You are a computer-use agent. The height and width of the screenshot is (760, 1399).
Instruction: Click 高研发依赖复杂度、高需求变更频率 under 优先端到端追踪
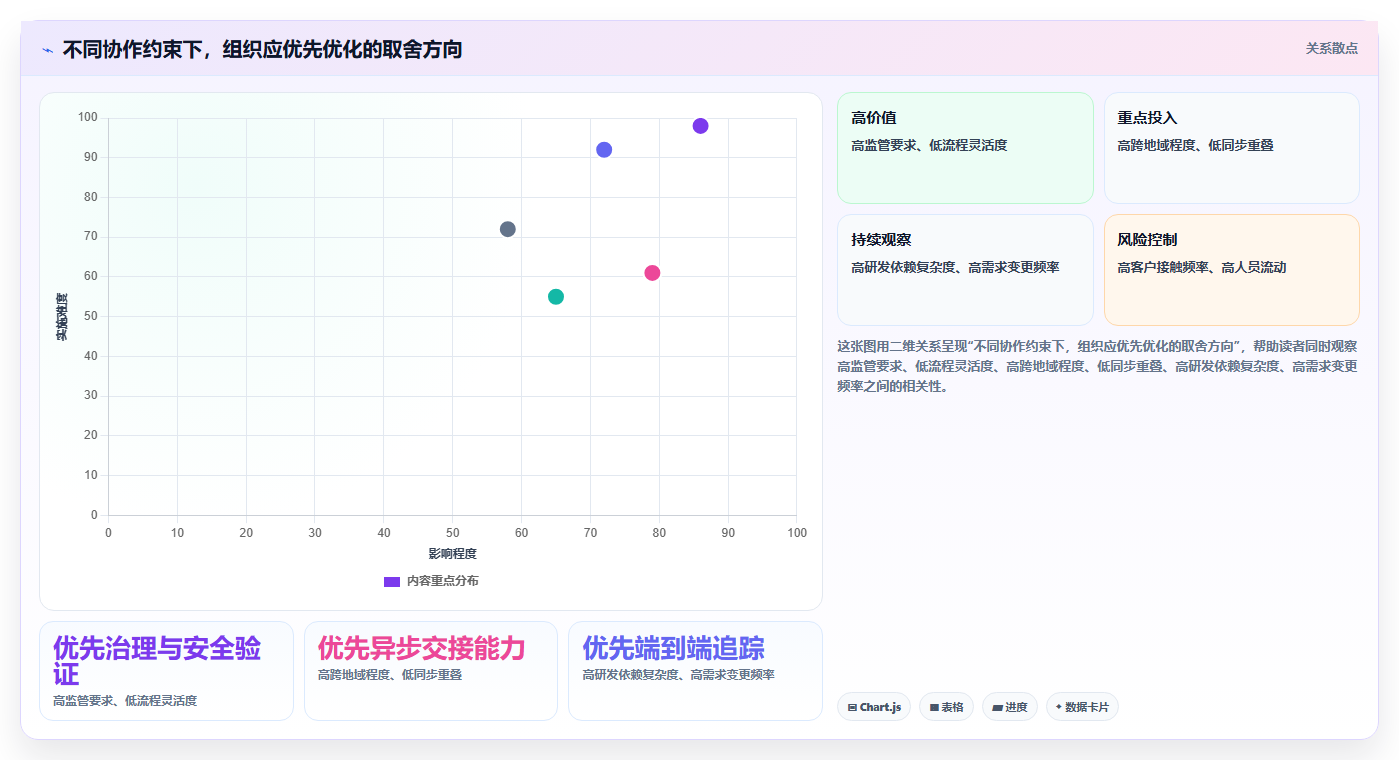pyautogui.click(x=679, y=675)
